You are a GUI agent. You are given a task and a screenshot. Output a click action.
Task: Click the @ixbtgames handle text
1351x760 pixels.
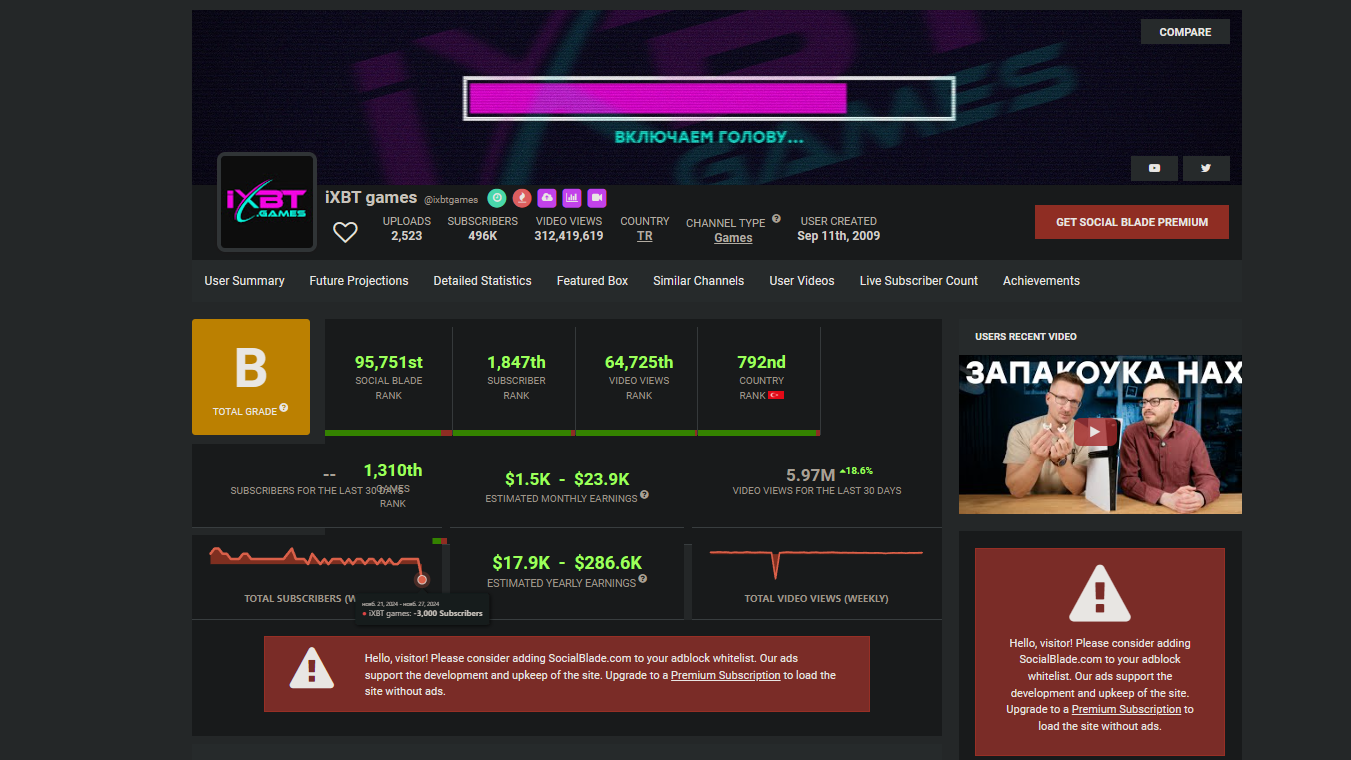[451, 200]
